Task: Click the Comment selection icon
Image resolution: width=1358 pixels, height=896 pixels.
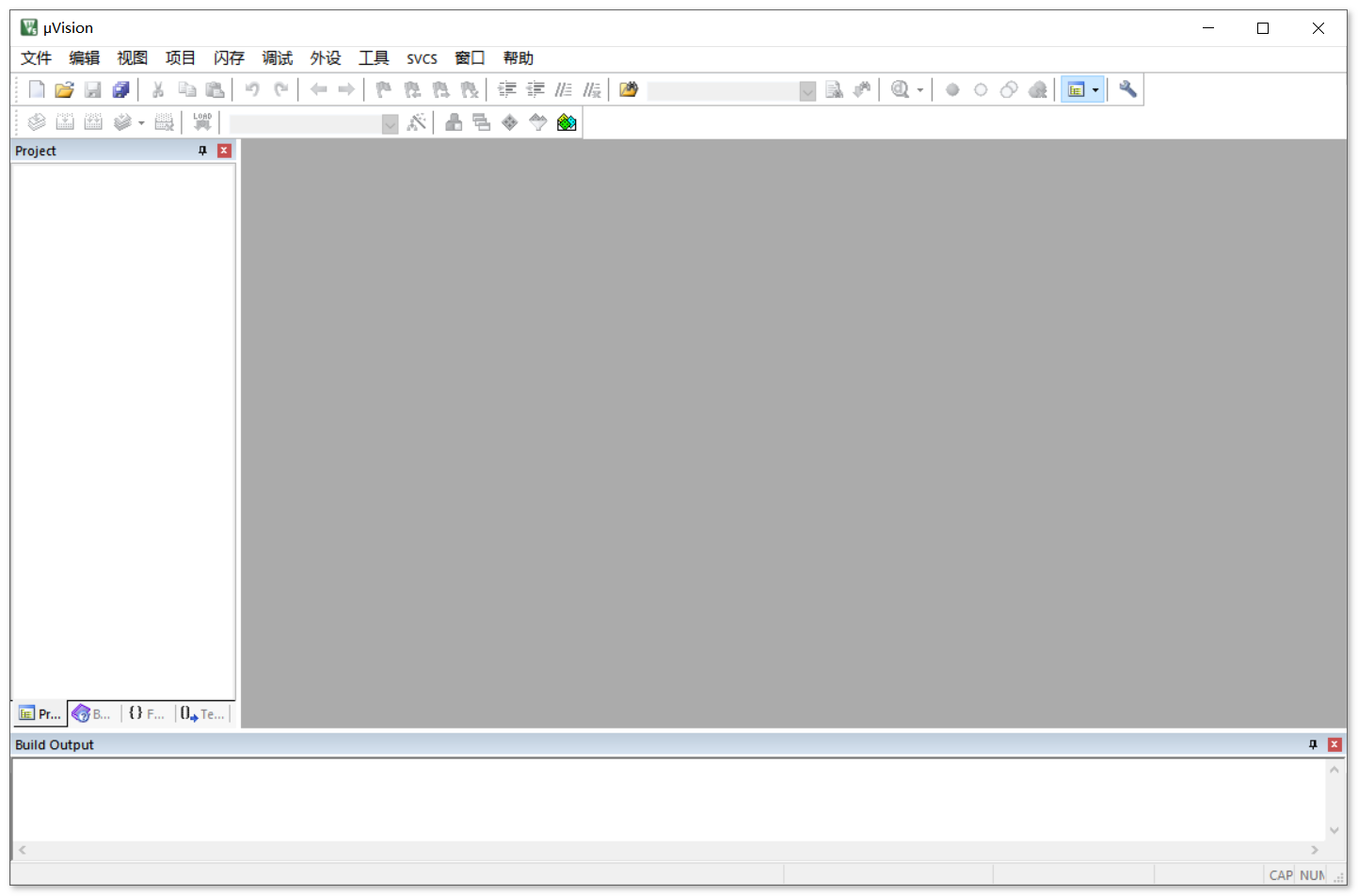Action: (564, 89)
